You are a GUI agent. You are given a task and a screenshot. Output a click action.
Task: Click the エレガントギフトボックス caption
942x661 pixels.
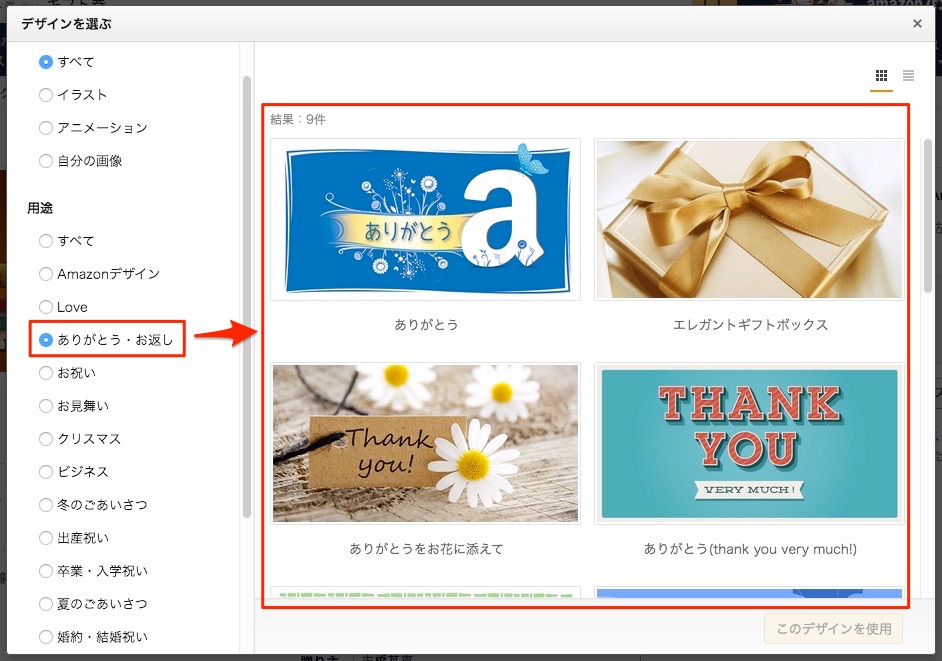[750, 325]
